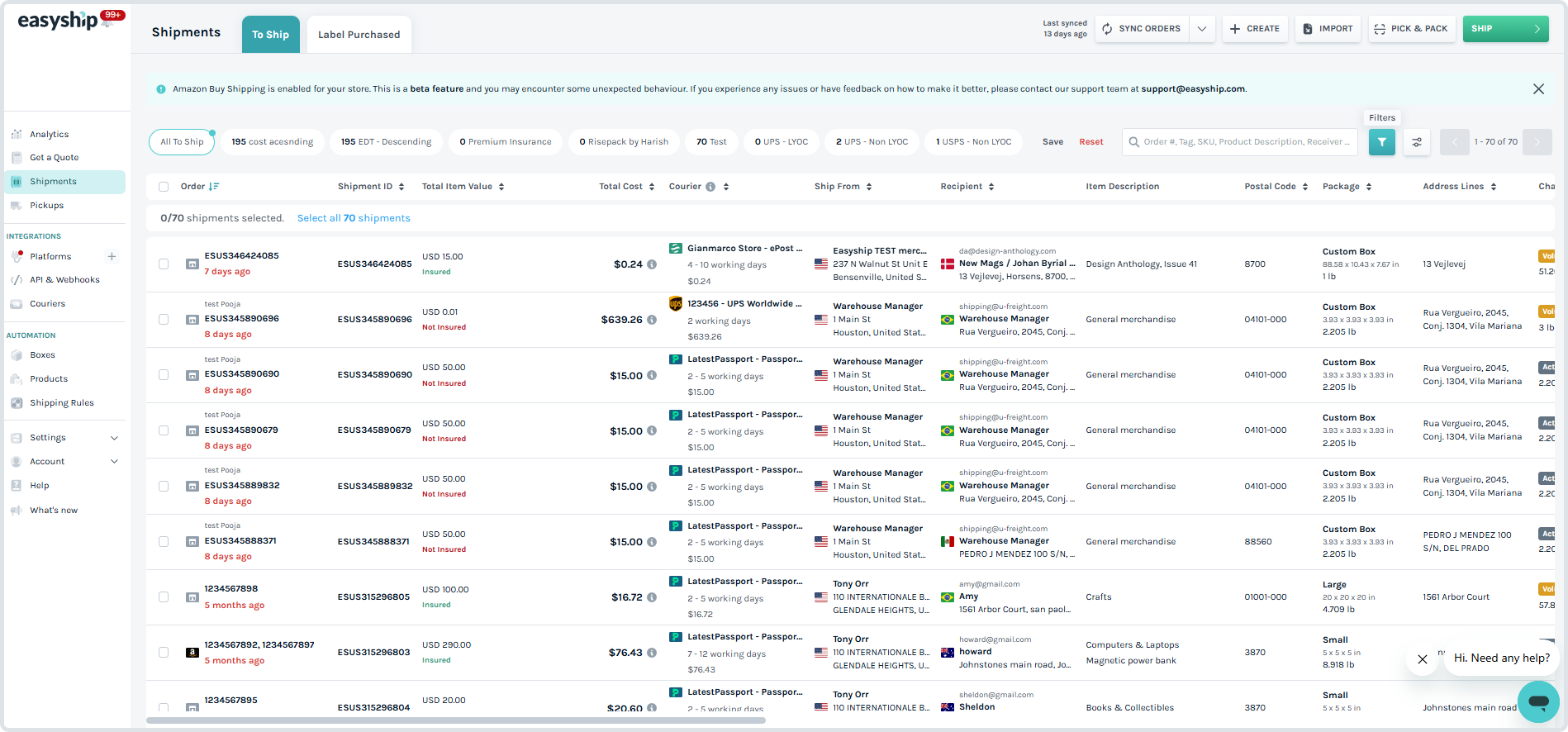The image size is (1568, 732).
Task: Open the notifications bell with 99+ badge
Action: [x=111, y=19]
